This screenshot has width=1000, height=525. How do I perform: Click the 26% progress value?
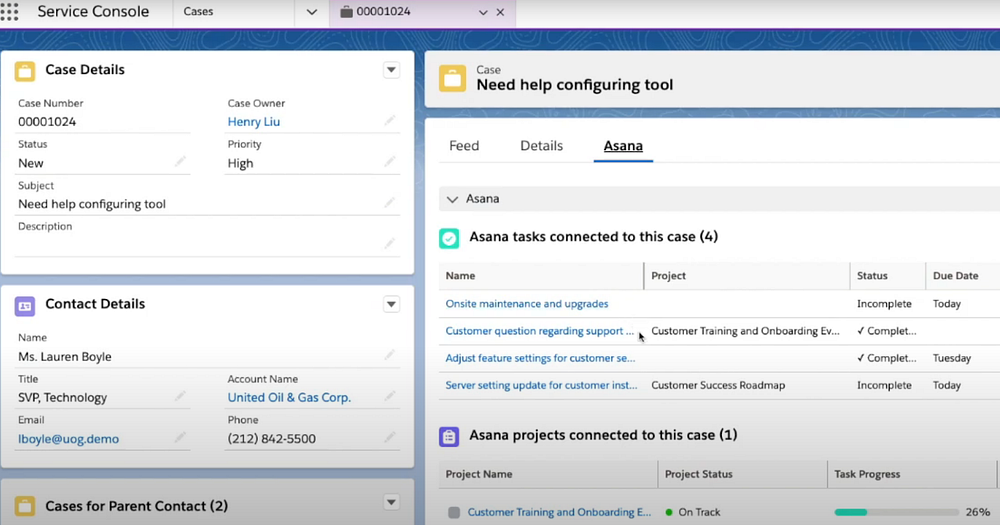point(978,512)
